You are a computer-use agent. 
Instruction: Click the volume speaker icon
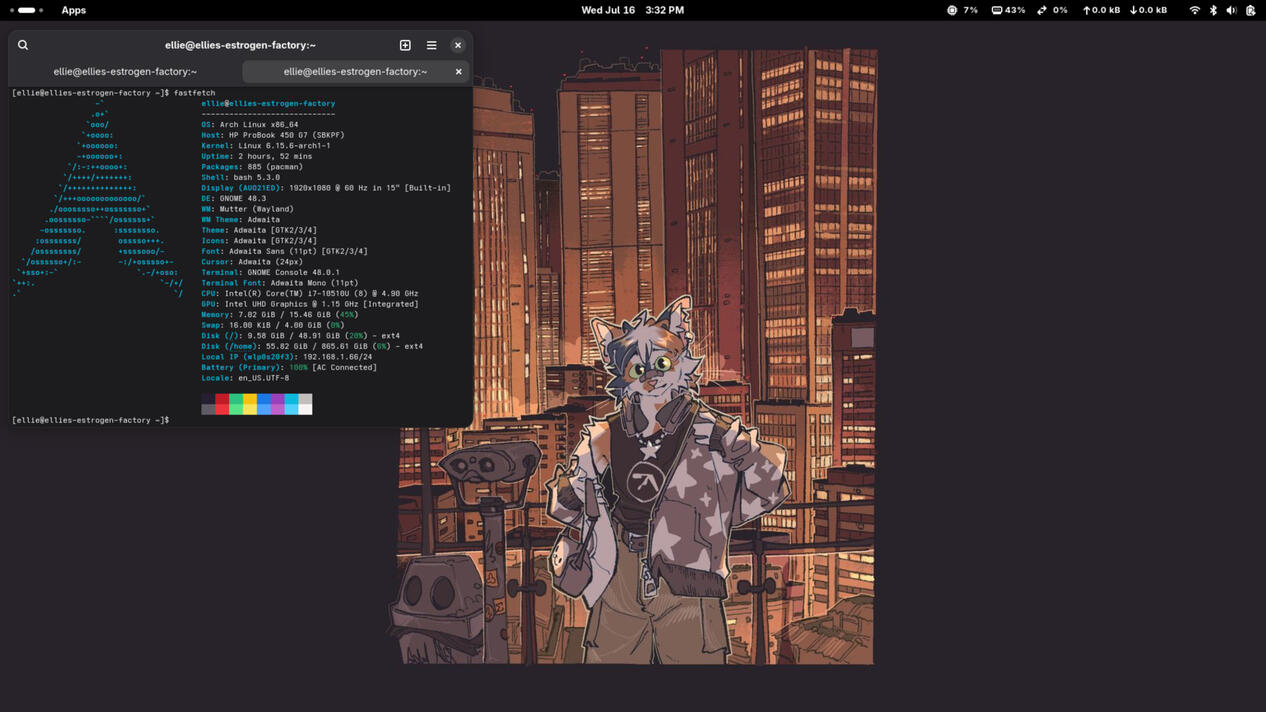point(1230,10)
